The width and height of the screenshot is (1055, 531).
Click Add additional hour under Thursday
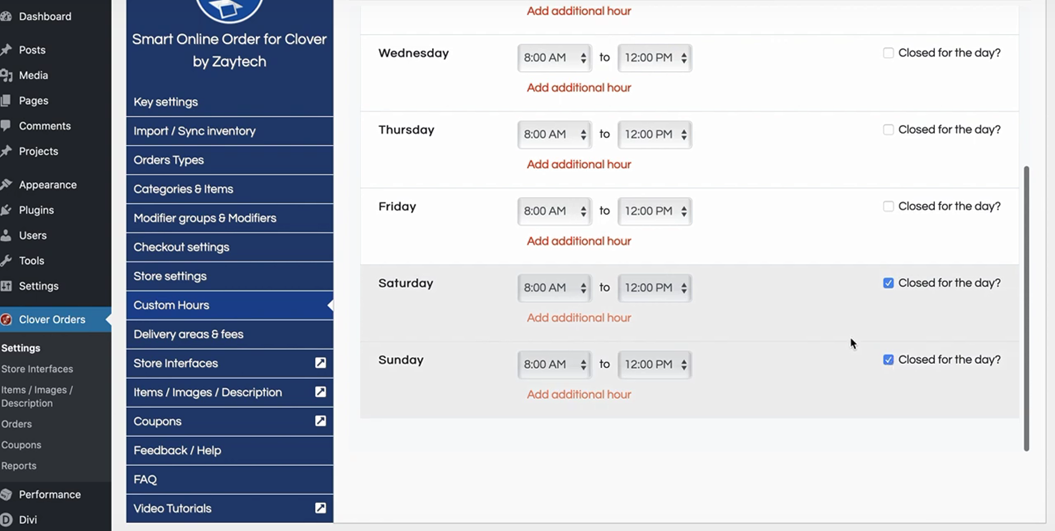(579, 164)
